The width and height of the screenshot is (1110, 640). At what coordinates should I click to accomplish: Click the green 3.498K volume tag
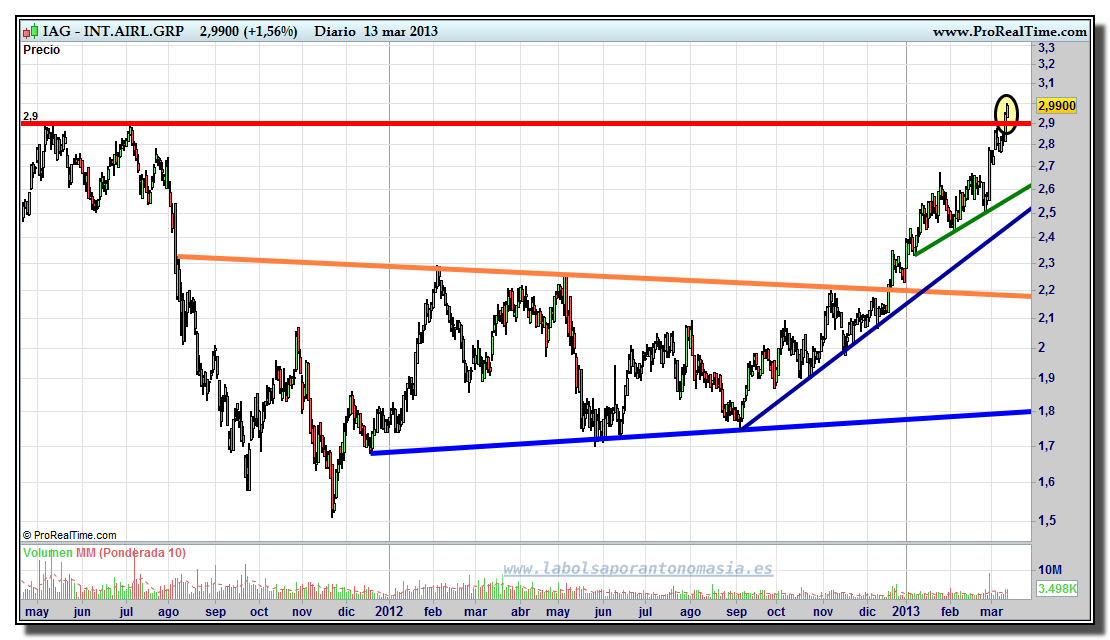[x=1057, y=587]
